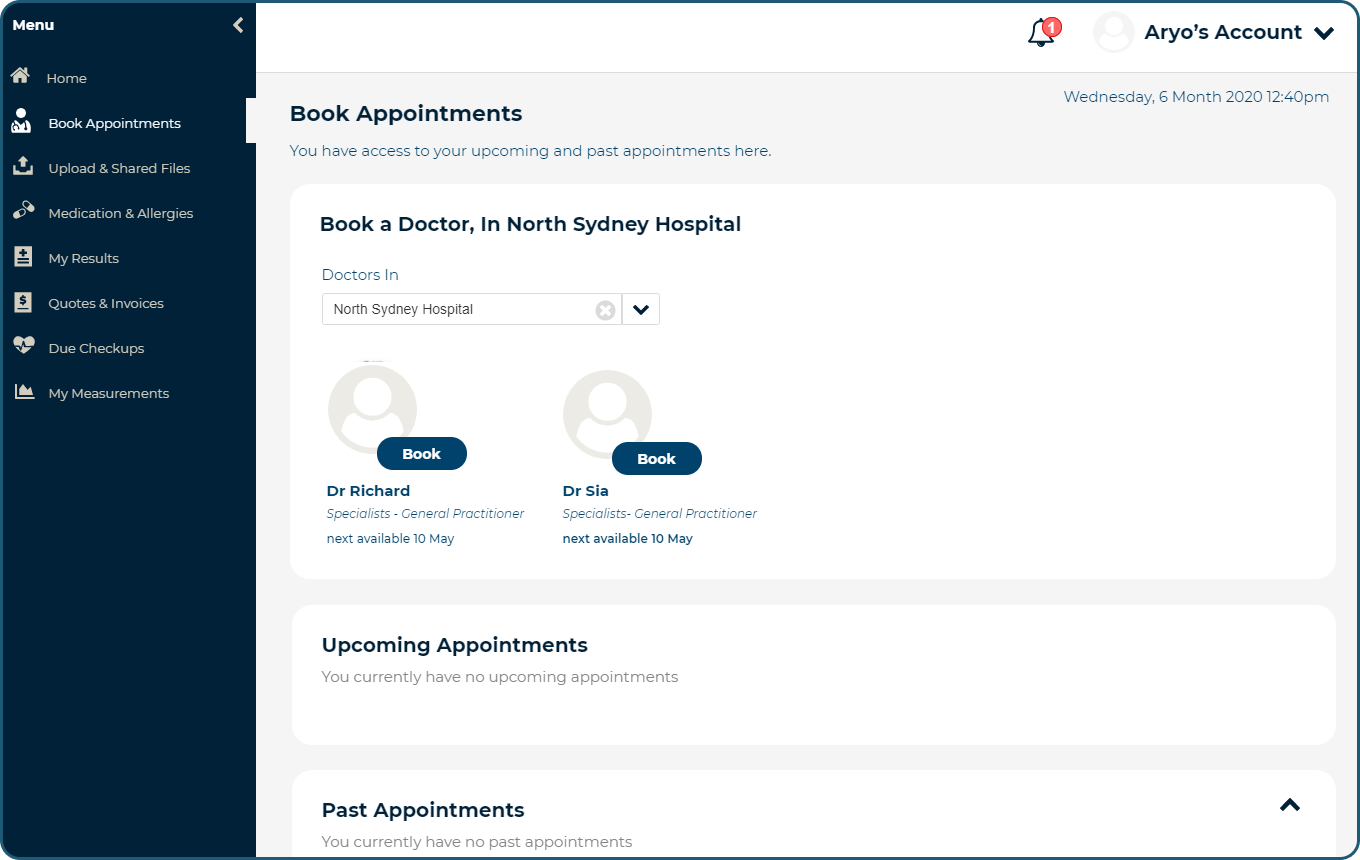Open the hospital selection dropdown

(640, 309)
